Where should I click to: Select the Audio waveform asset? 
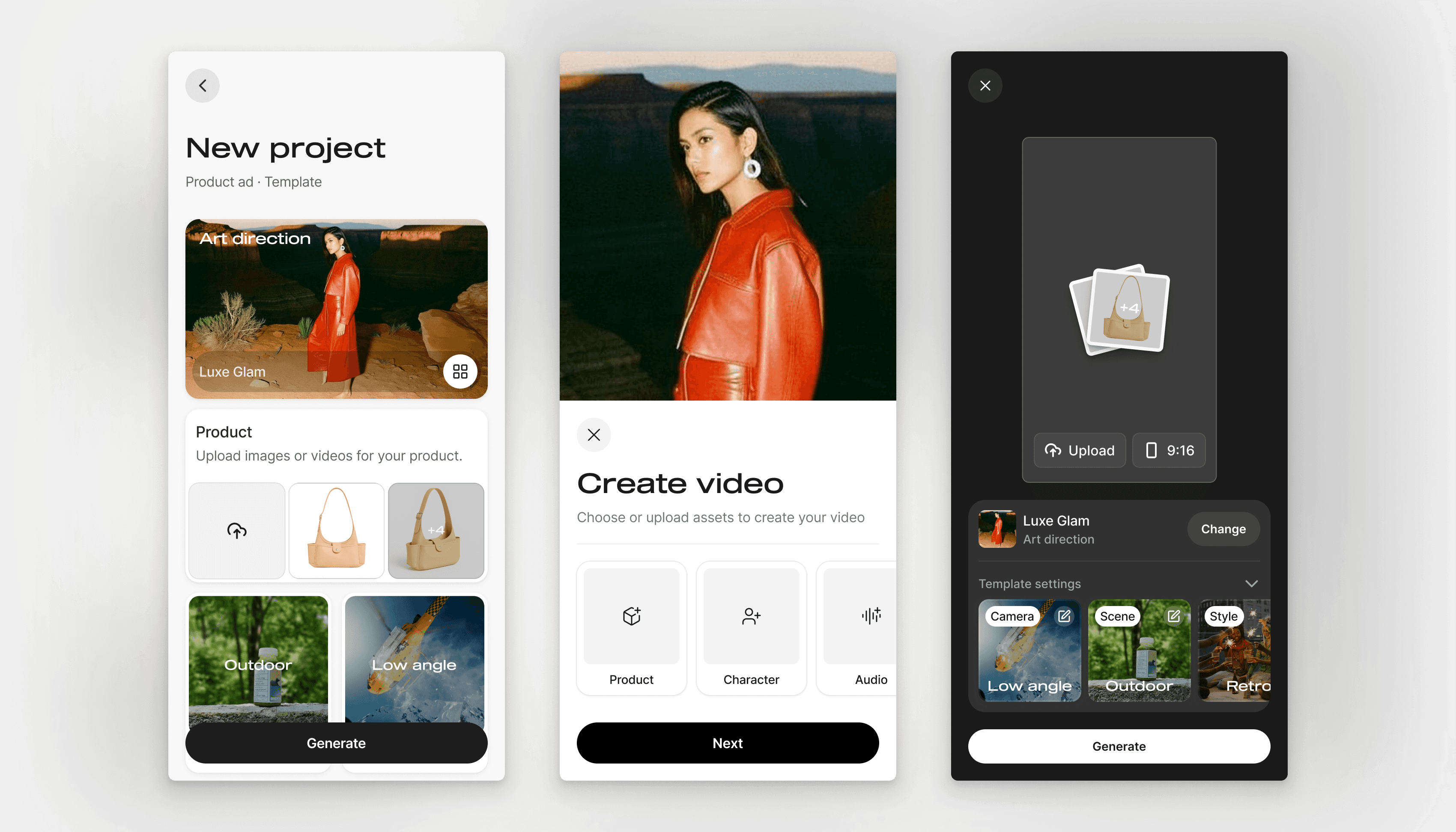coord(871,616)
